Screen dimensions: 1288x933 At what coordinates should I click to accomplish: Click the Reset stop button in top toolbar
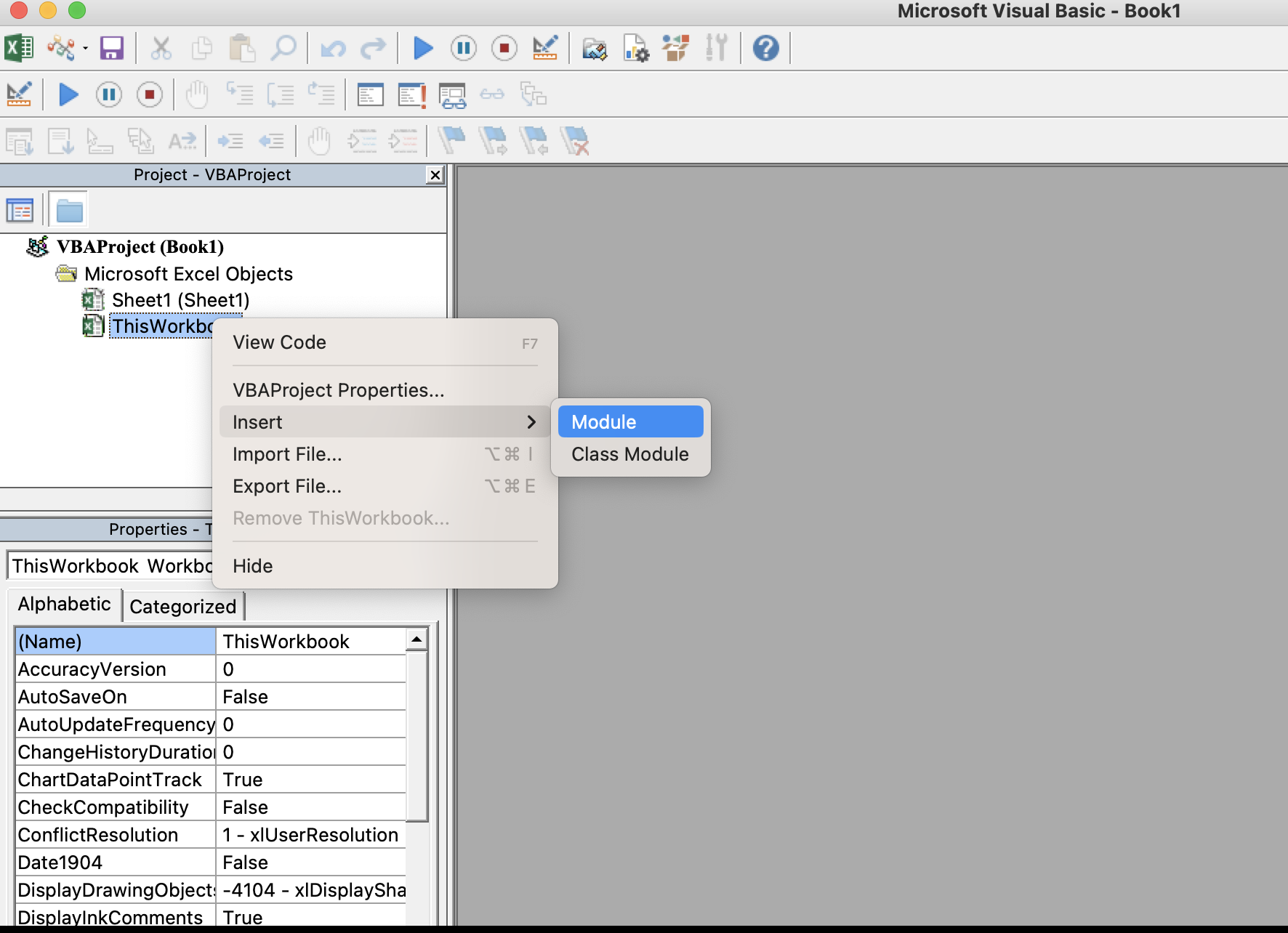[x=504, y=49]
